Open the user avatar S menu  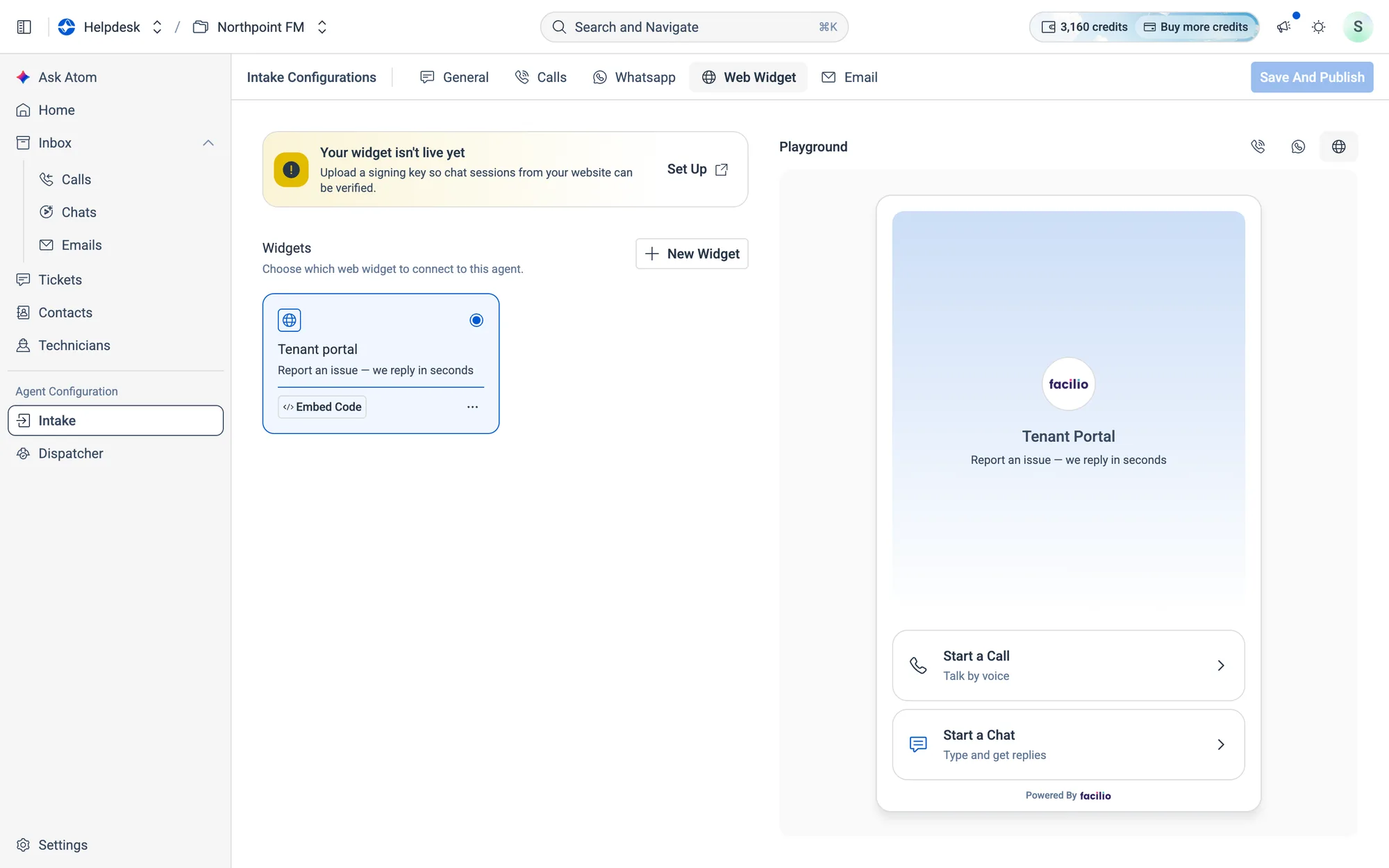[1358, 27]
